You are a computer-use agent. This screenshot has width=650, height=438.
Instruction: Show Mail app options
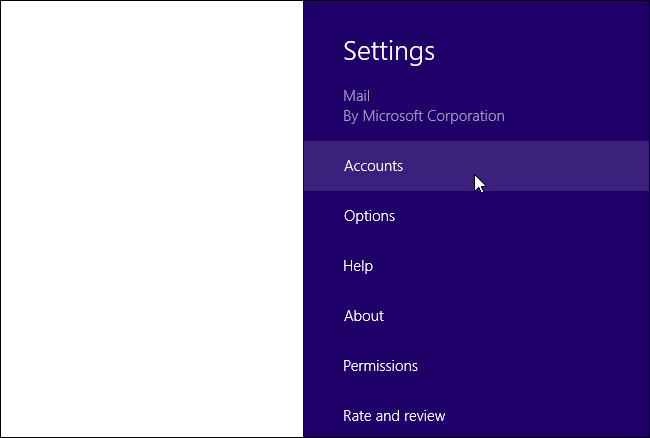369,216
